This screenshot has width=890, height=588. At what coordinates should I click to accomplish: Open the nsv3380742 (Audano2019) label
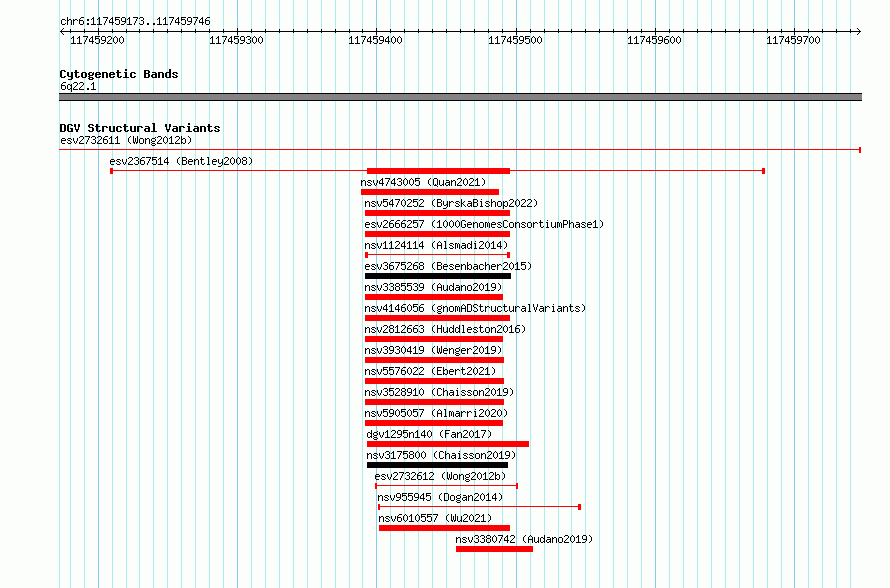point(524,539)
